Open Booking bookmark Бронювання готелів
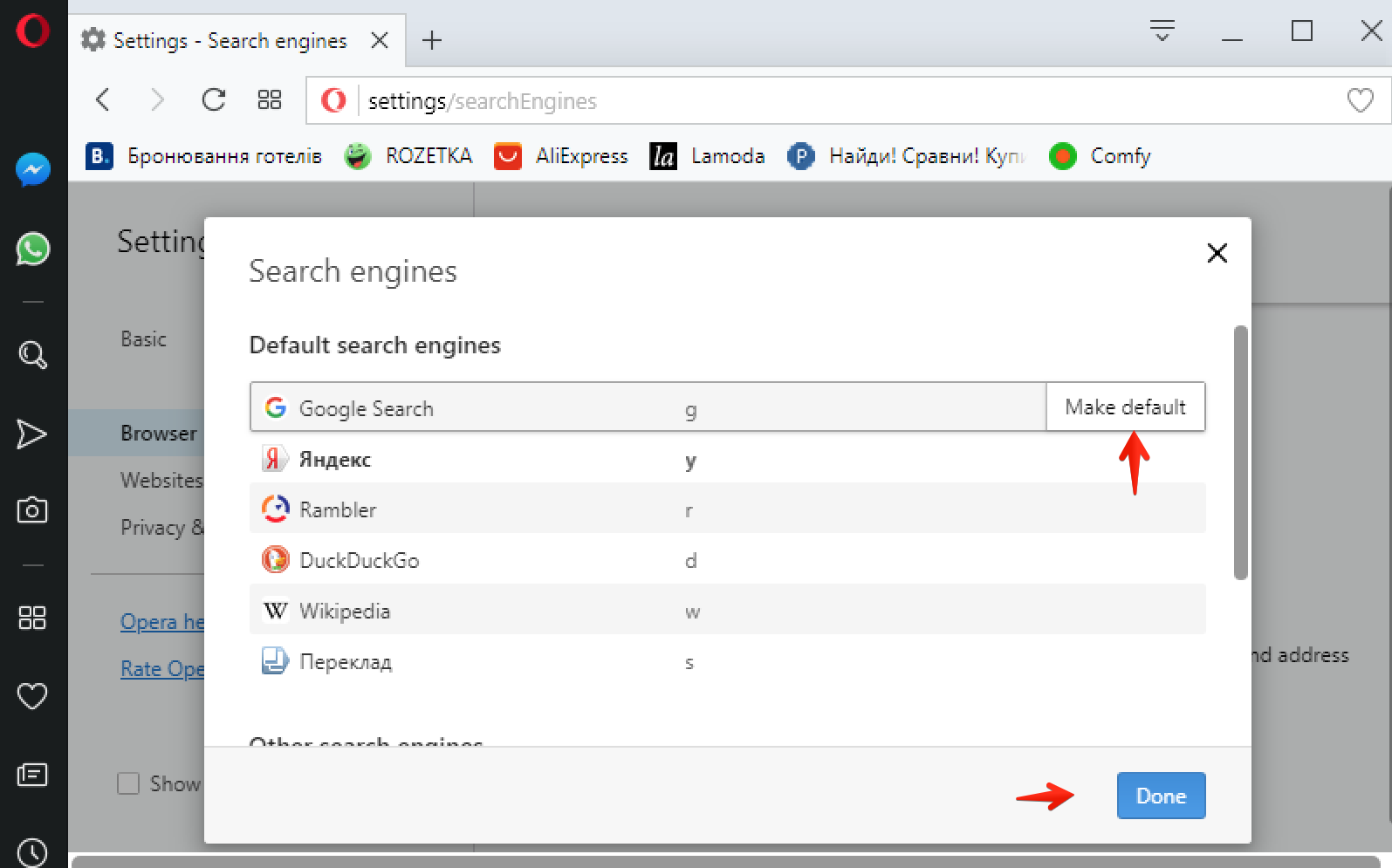1392x868 pixels. pyautogui.click(x=204, y=156)
